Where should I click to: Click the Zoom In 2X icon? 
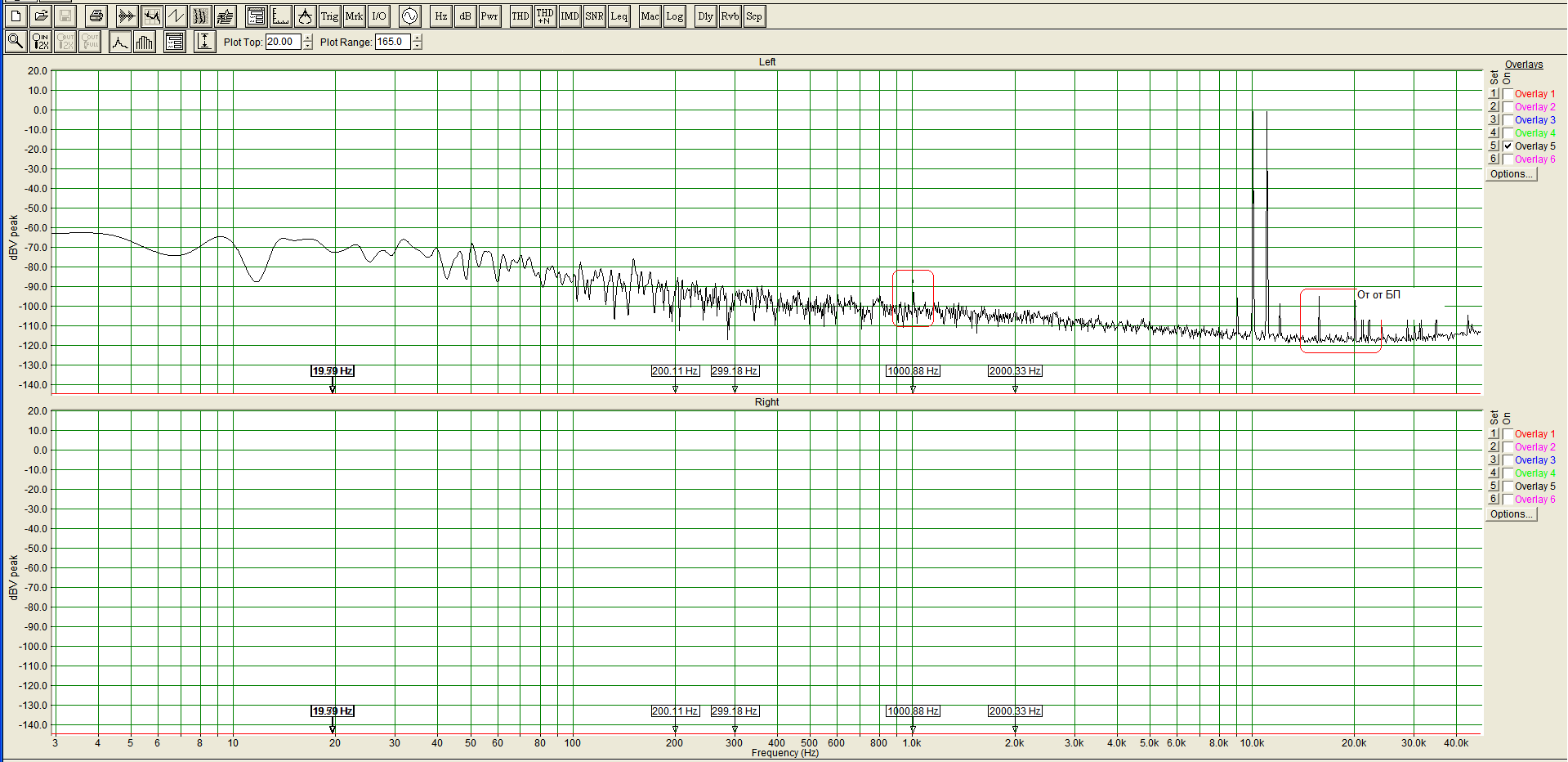41,42
